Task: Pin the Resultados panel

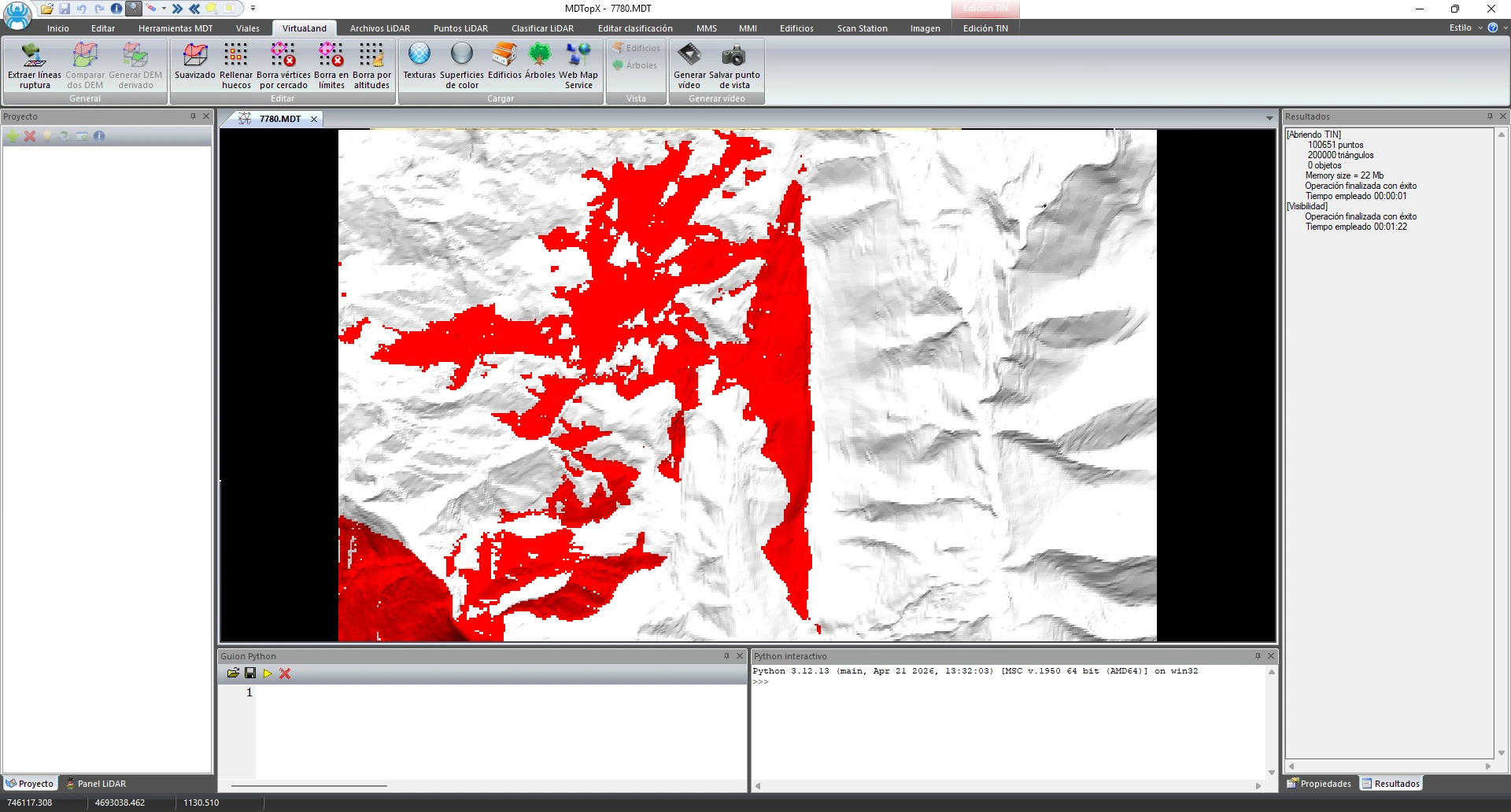Action: (x=1490, y=116)
